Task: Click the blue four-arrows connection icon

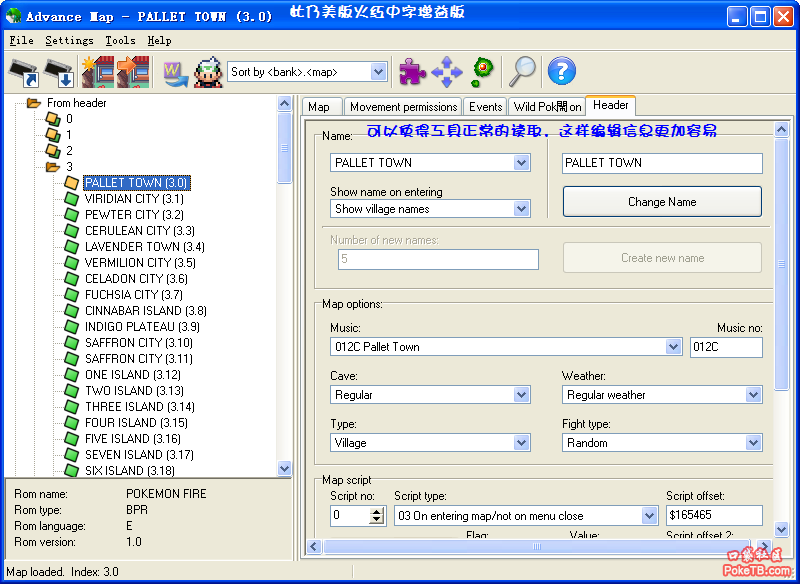Action: coord(446,72)
